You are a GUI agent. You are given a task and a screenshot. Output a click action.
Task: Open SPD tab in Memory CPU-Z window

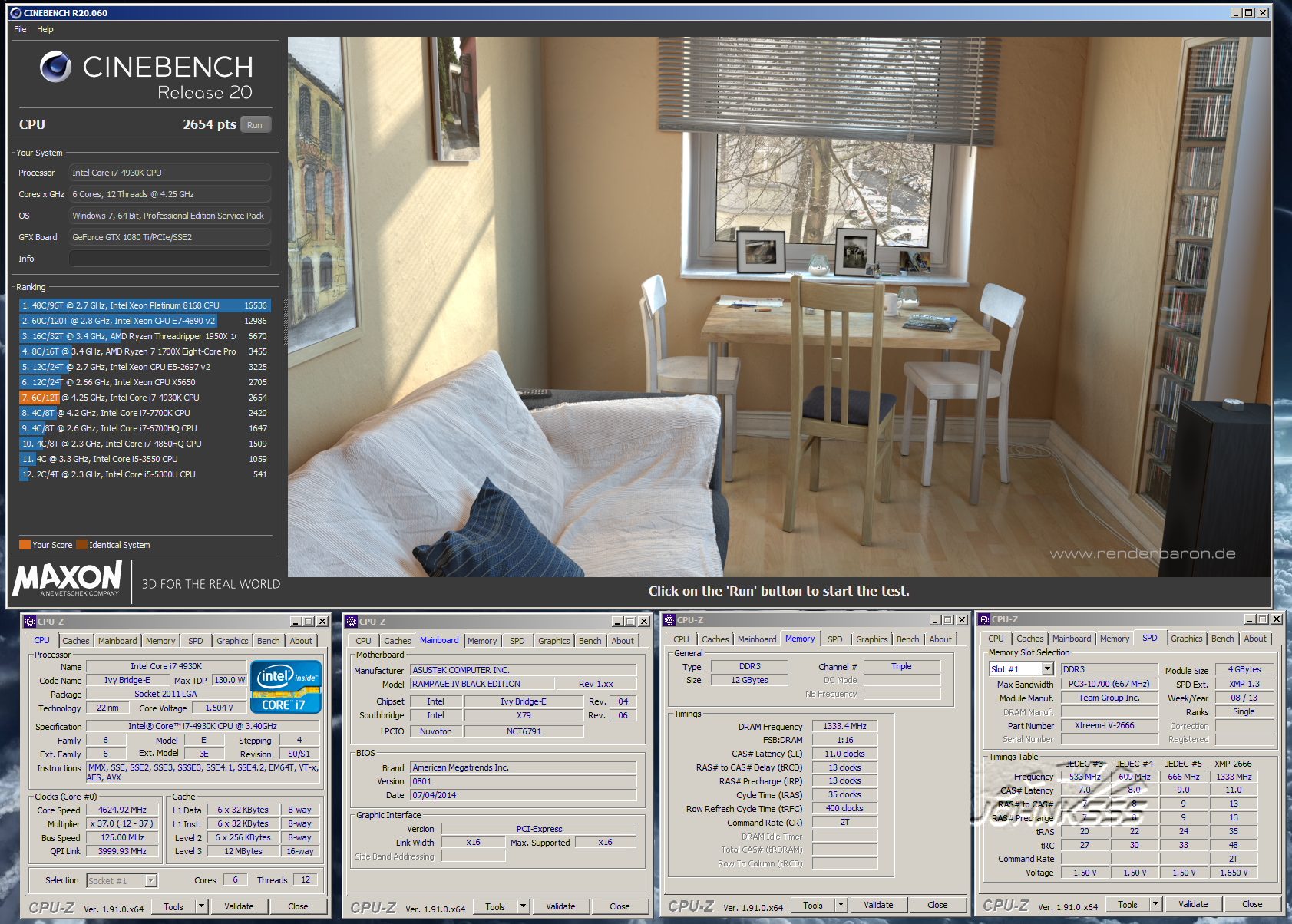coord(834,639)
